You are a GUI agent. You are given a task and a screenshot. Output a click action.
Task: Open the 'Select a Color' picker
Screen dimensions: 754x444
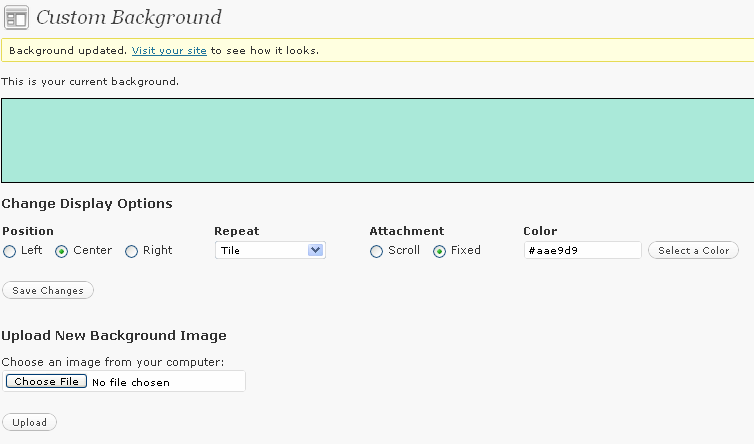tap(693, 250)
